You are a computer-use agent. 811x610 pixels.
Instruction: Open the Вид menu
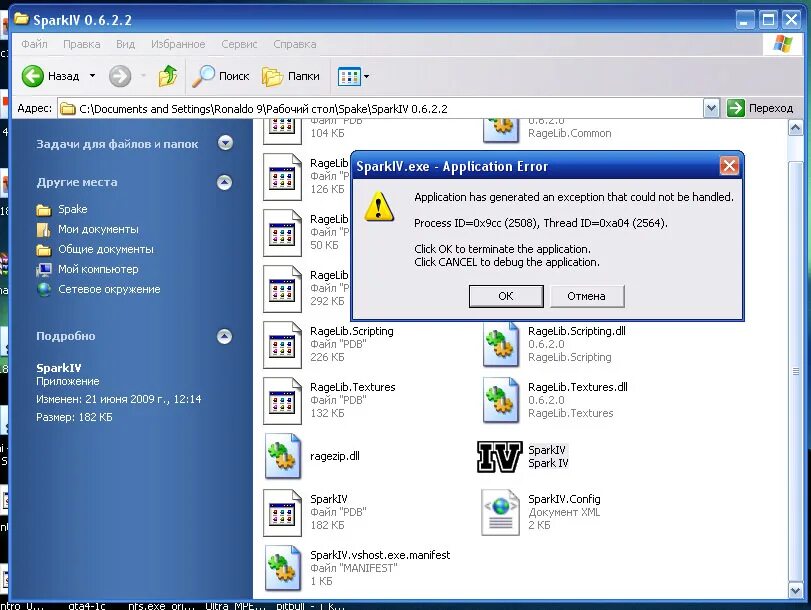click(x=125, y=44)
